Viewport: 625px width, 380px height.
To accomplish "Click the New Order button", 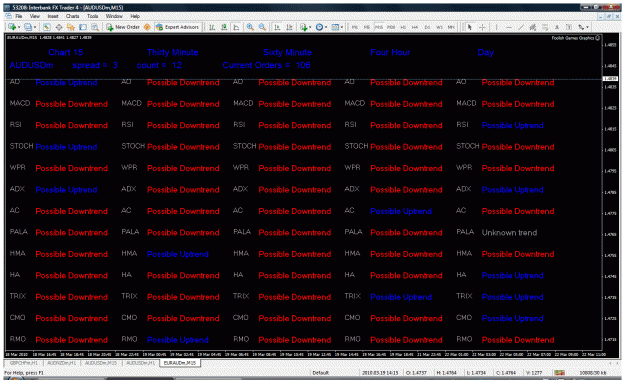I will click(122, 27).
